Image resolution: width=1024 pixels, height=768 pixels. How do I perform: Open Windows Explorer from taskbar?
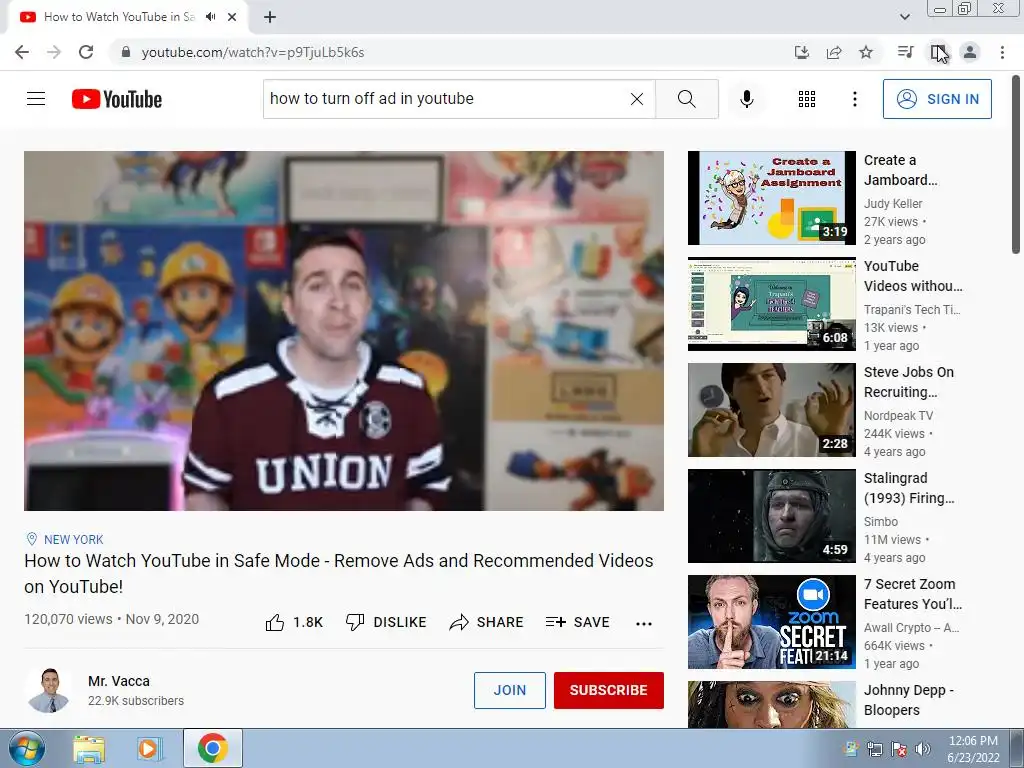pyautogui.click(x=88, y=749)
